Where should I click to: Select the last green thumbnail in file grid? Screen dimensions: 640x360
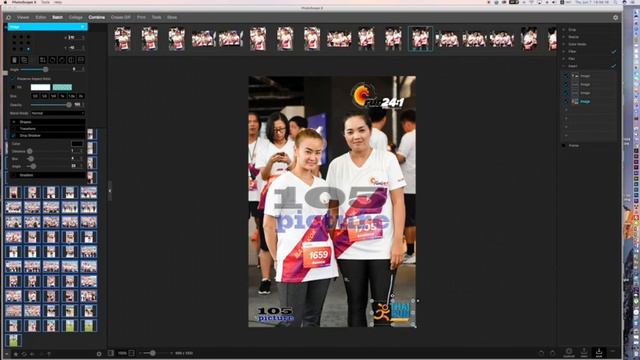tap(13, 340)
